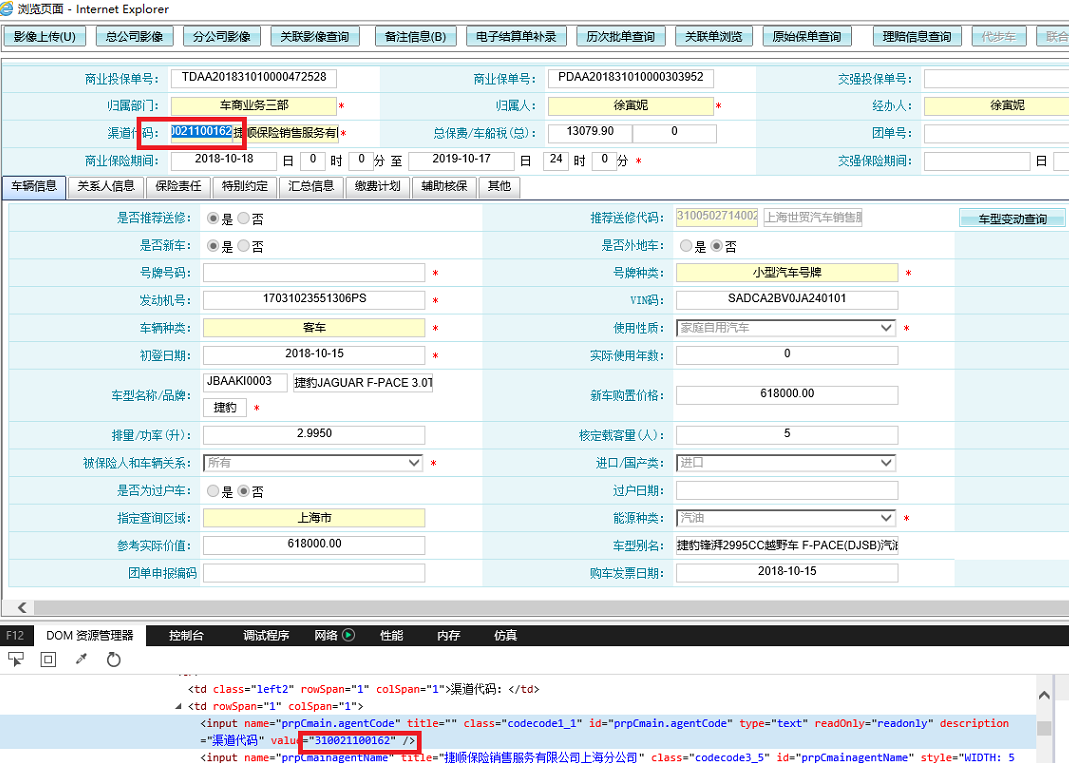Click the color picker eyedropper icon
This screenshot has height=763, width=1069.
coord(81,660)
